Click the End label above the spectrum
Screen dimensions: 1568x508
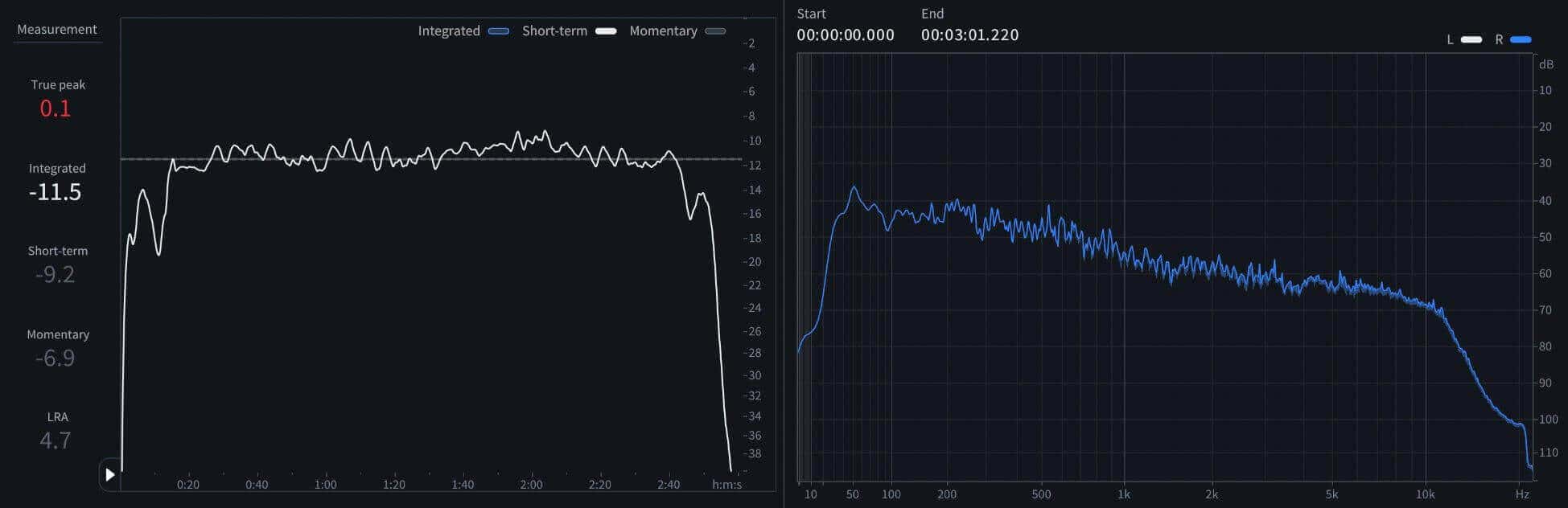(x=932, y=14)
